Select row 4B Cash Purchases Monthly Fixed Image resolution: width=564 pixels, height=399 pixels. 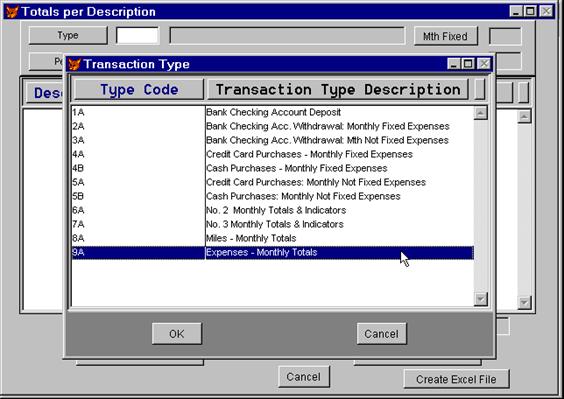pyautogui.click(x=273, y=168)
